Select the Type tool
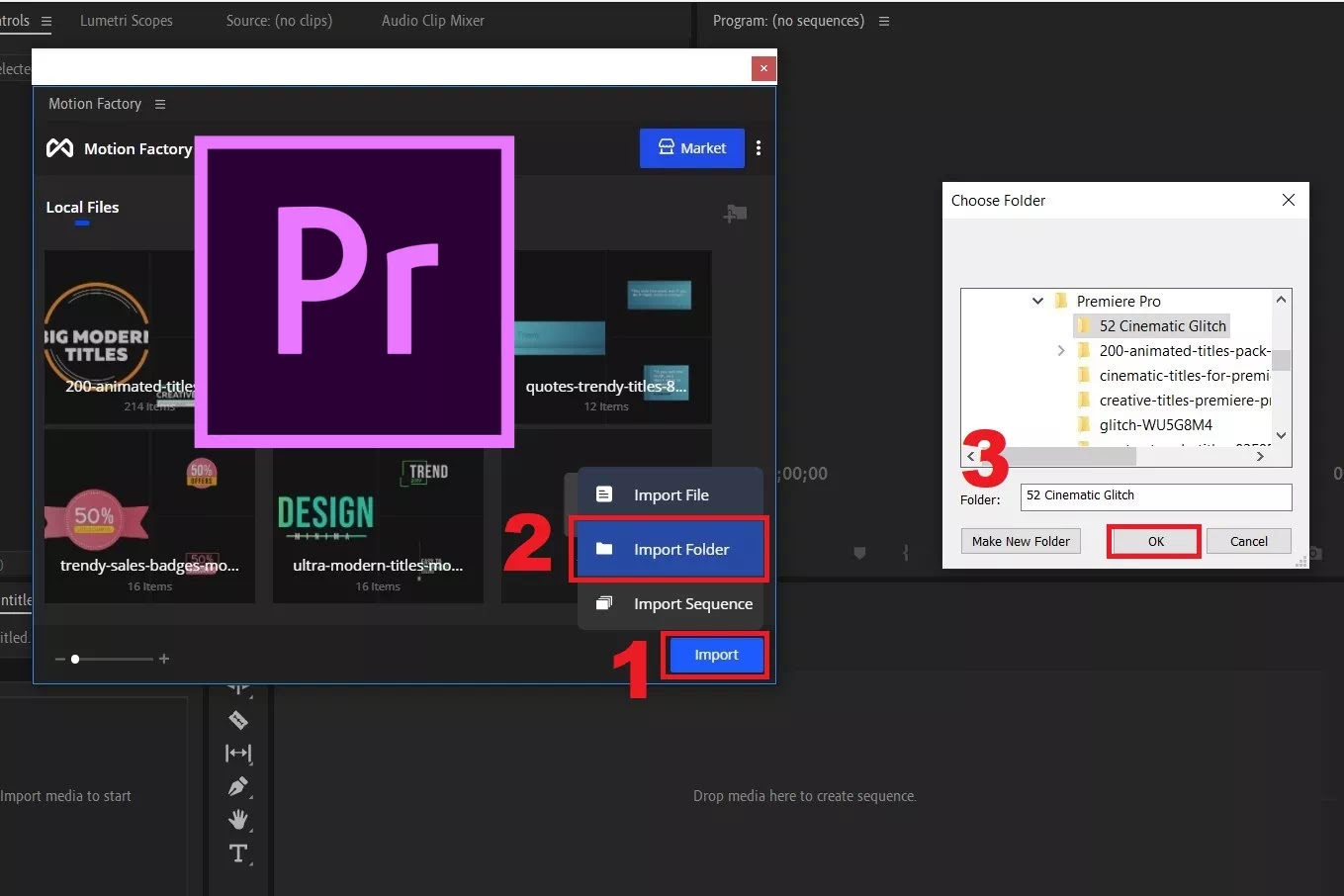The height and width of the screenshot is (896, 1344). 238,852
